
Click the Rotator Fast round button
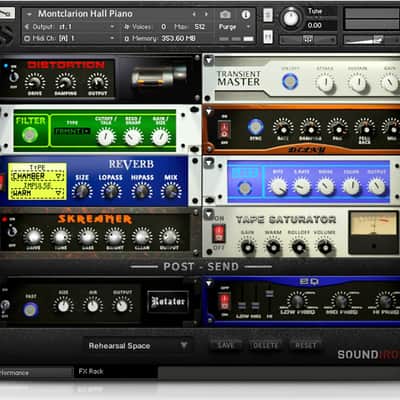pos(31,310)
